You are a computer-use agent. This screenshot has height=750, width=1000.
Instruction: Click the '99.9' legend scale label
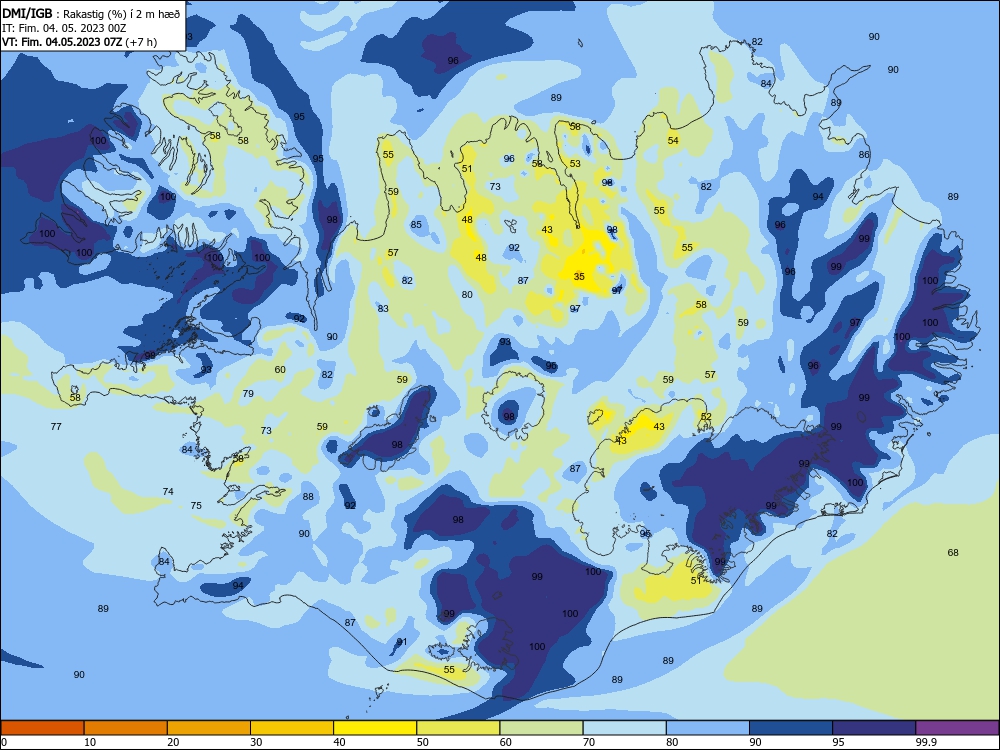(925, 742)
